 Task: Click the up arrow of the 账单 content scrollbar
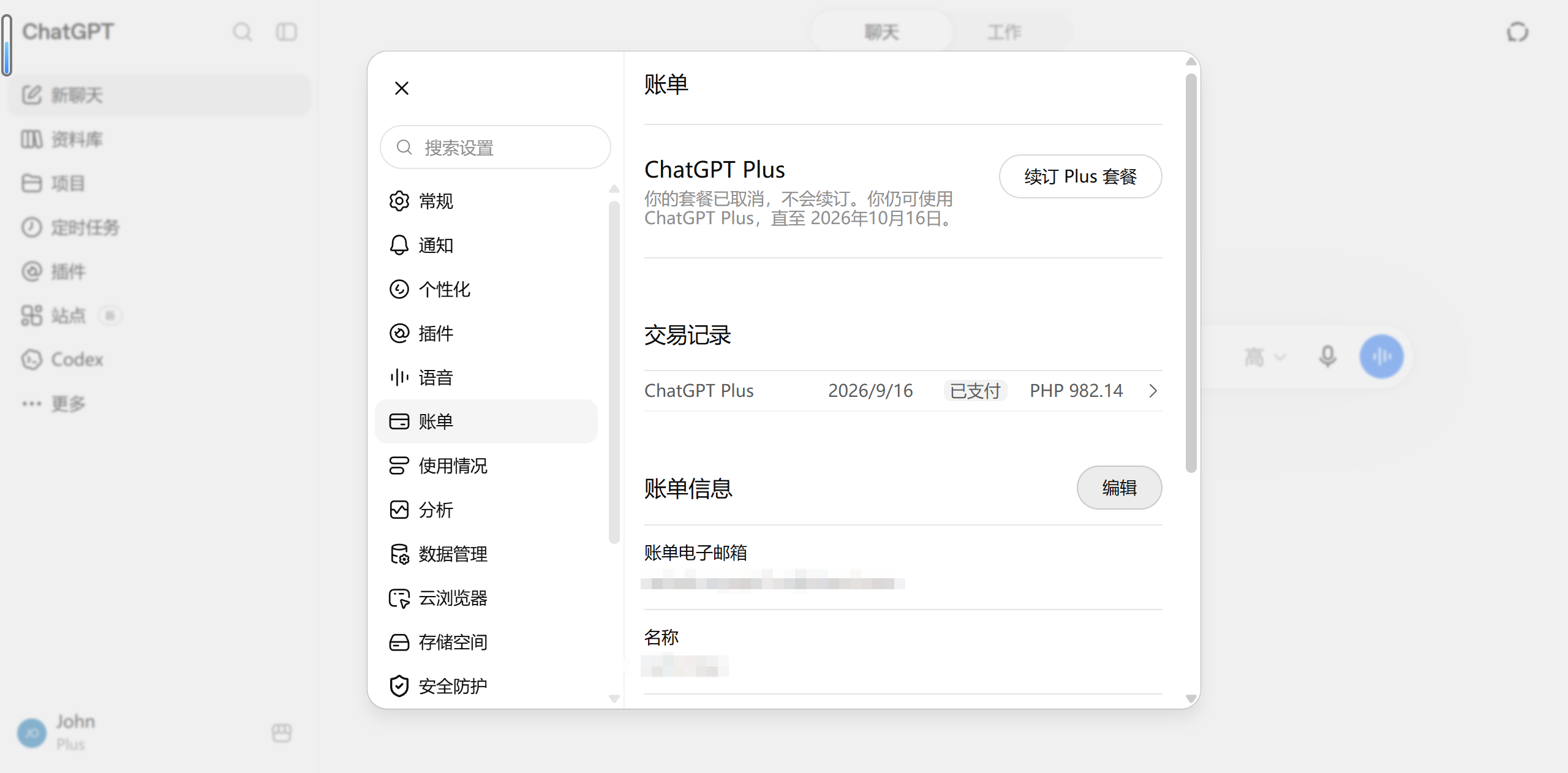pyautogui.click(x=1191, y=61)
